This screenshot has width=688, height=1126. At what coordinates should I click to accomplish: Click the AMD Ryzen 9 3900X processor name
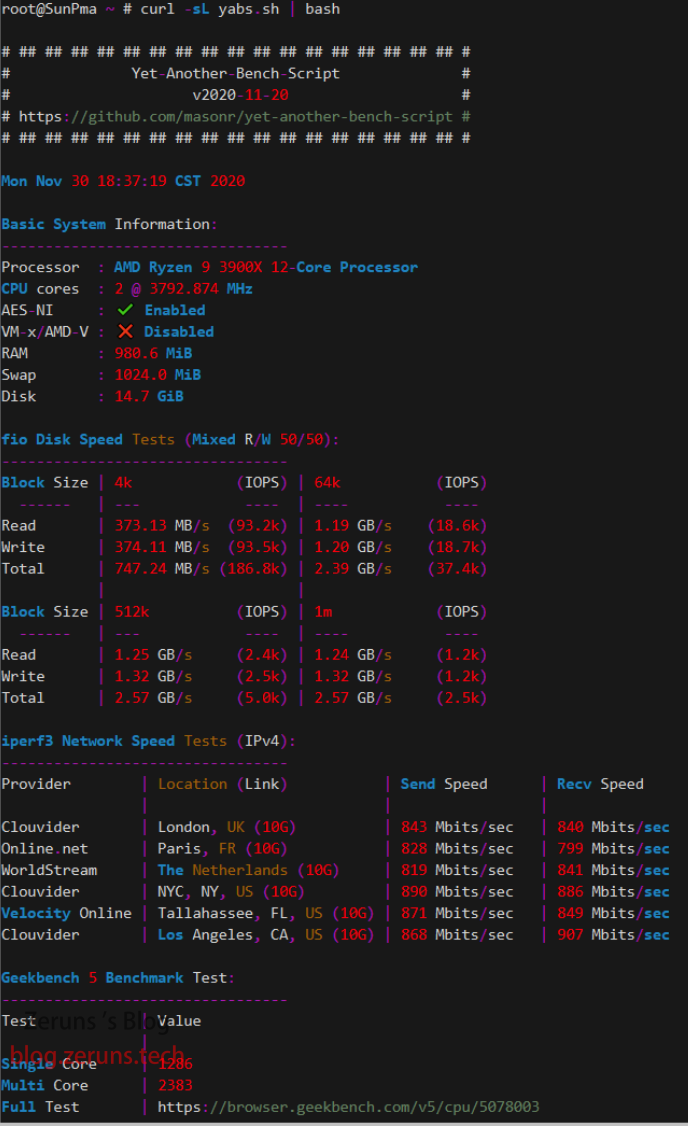pyautogui.click(x=265, y=267)
